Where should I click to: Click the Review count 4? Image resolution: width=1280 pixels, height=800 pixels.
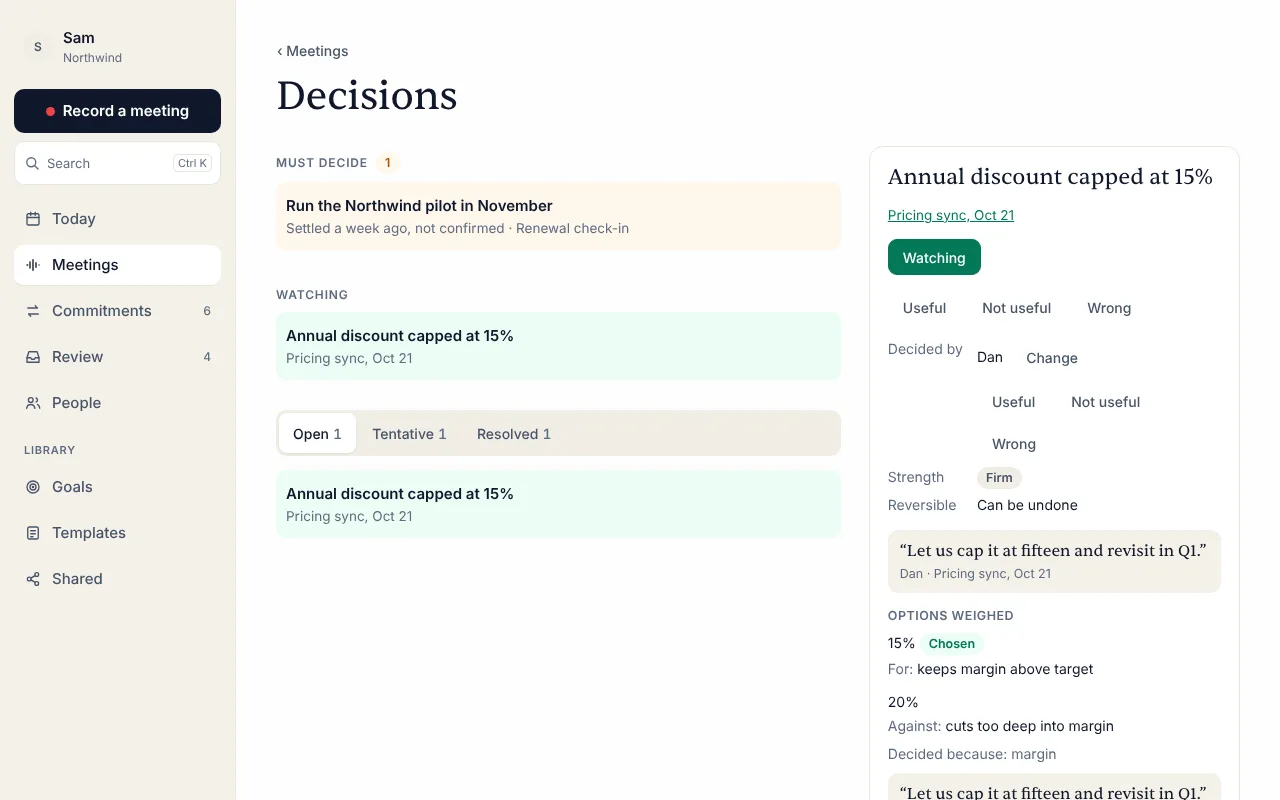(207, 357)
